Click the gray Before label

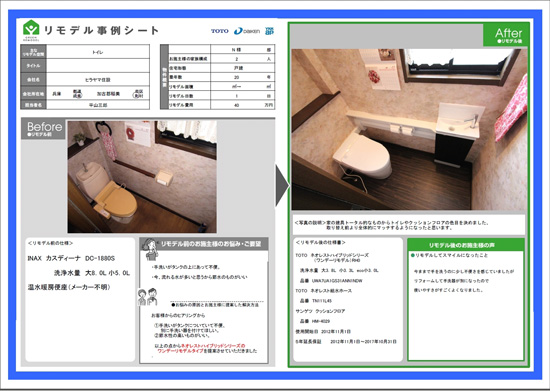[x=43, y=129]
